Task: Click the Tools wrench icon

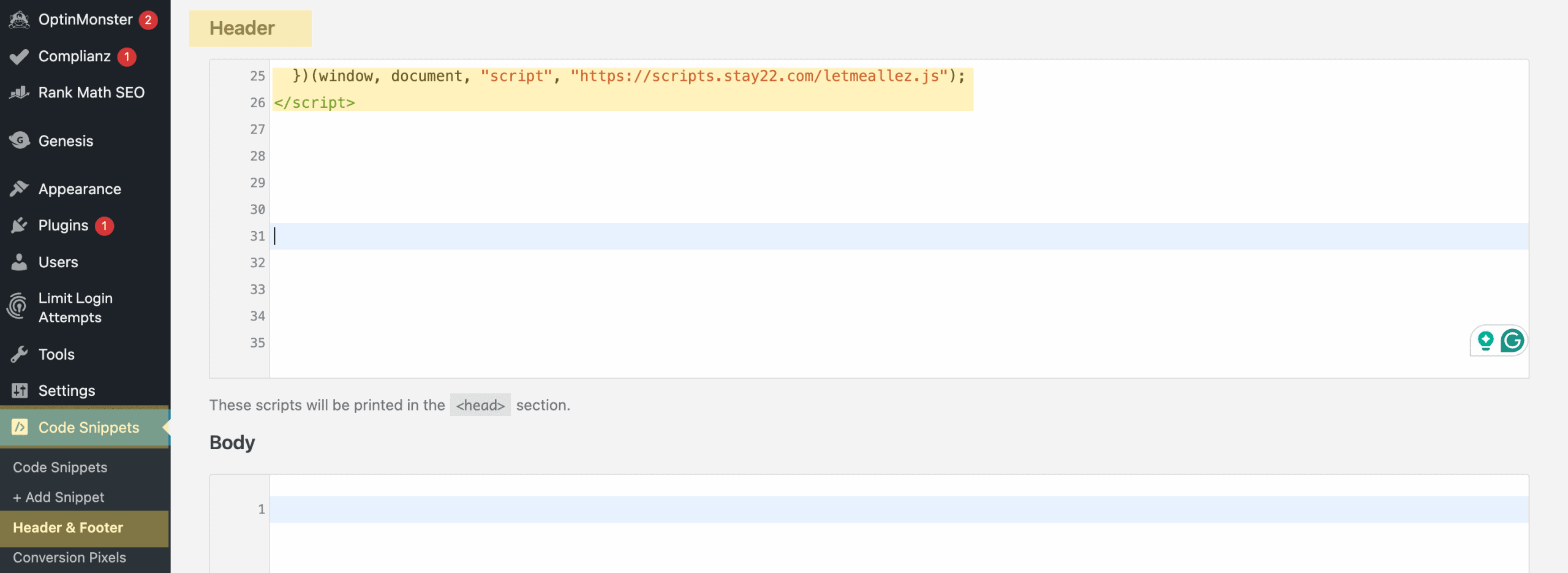Action: 19,354
